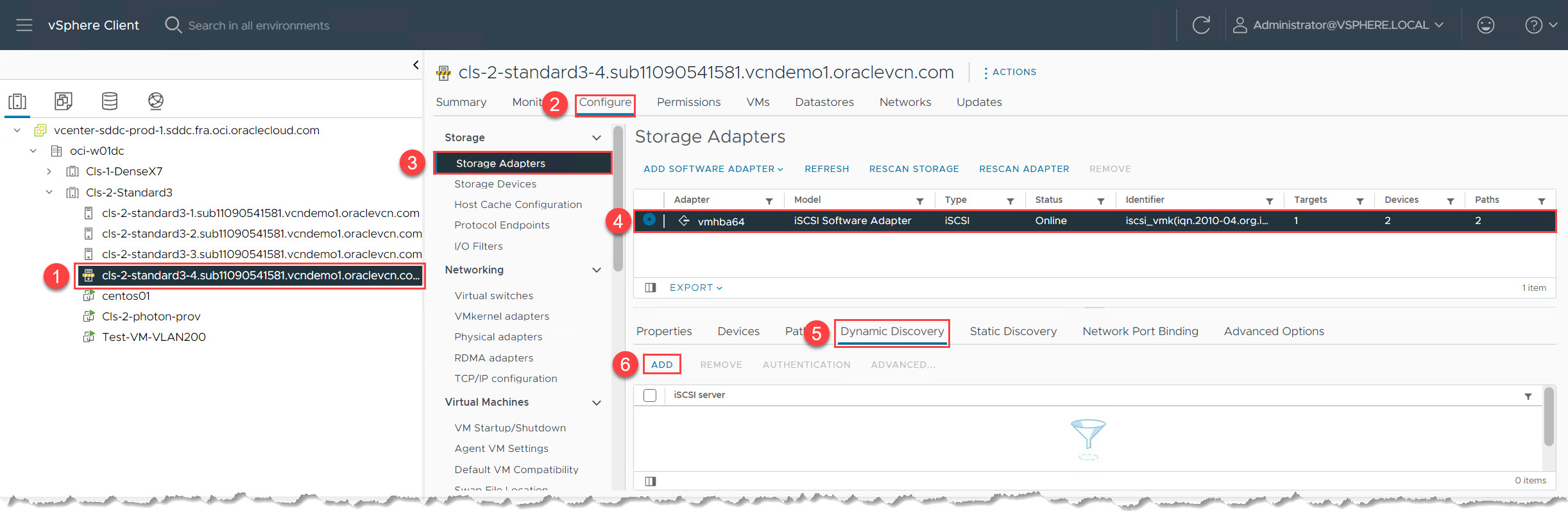Open VMkernel adapters in the sidebar
This screenshot has height=511, width=1568.
pyautogui.click(x=502, y=316)
